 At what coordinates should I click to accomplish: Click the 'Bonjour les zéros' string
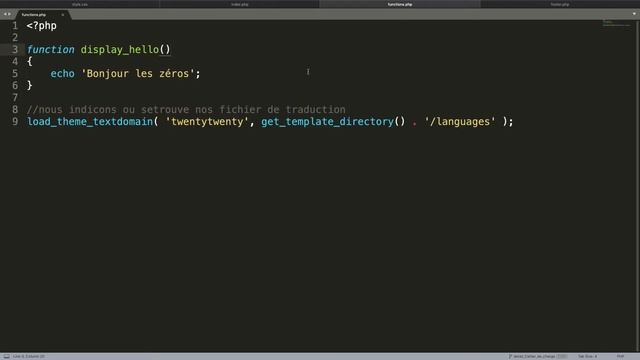click(x=138, y=74)
